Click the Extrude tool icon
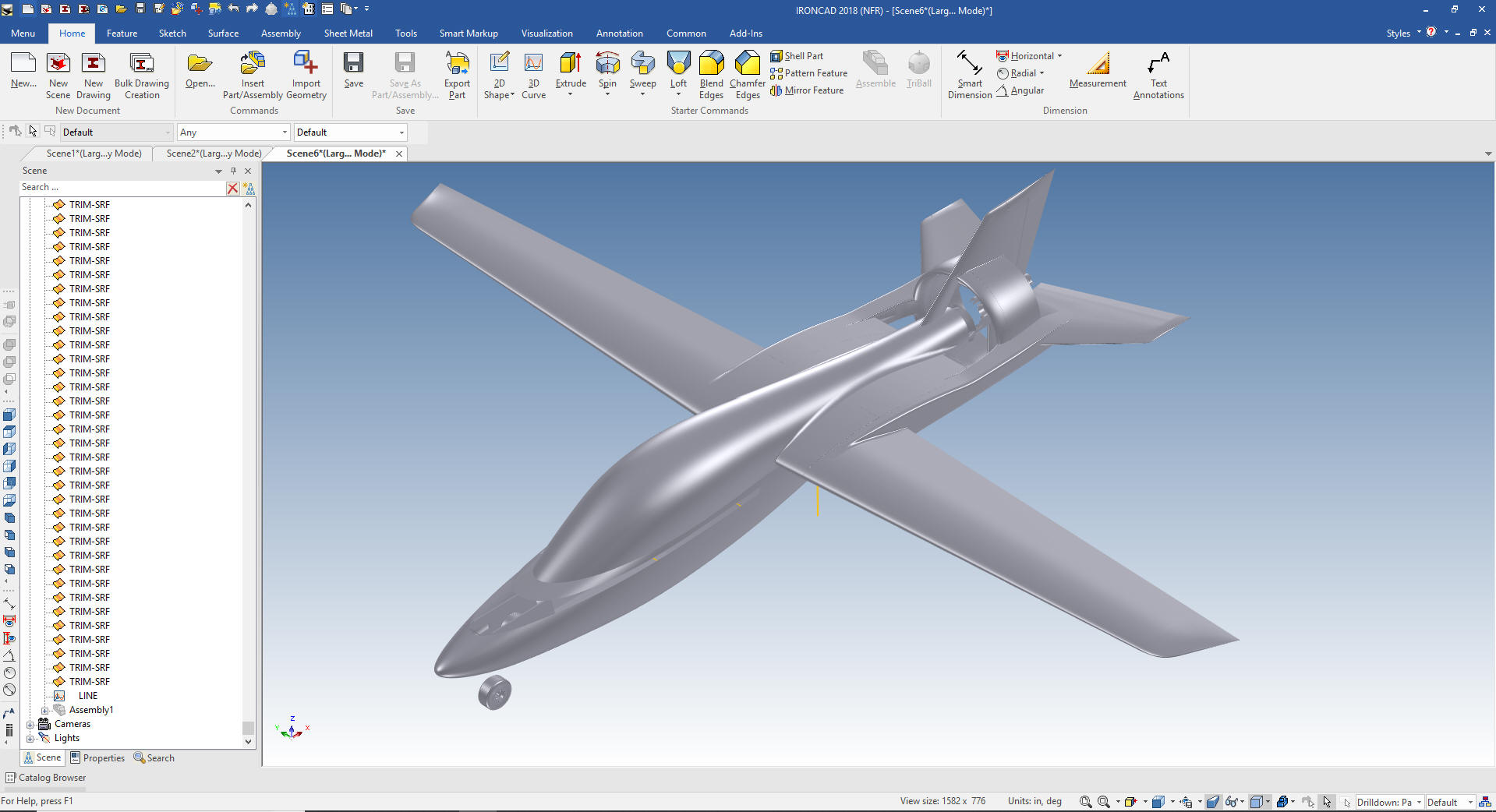Screen dimensions: 1496x812 (x=570, y=64)
